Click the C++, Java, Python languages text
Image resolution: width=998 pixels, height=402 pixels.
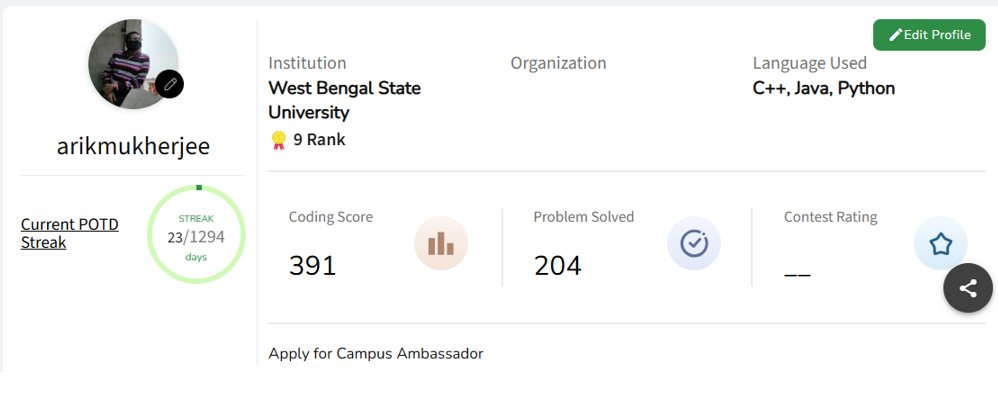coord(823,88)
